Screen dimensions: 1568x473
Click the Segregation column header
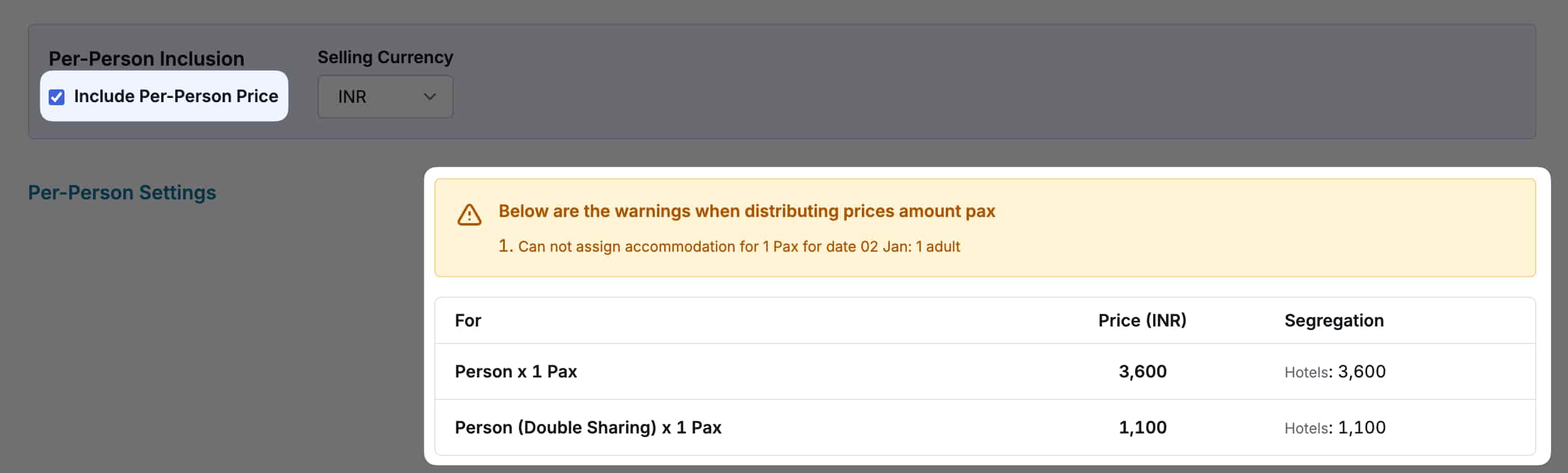pos(1334,320)
